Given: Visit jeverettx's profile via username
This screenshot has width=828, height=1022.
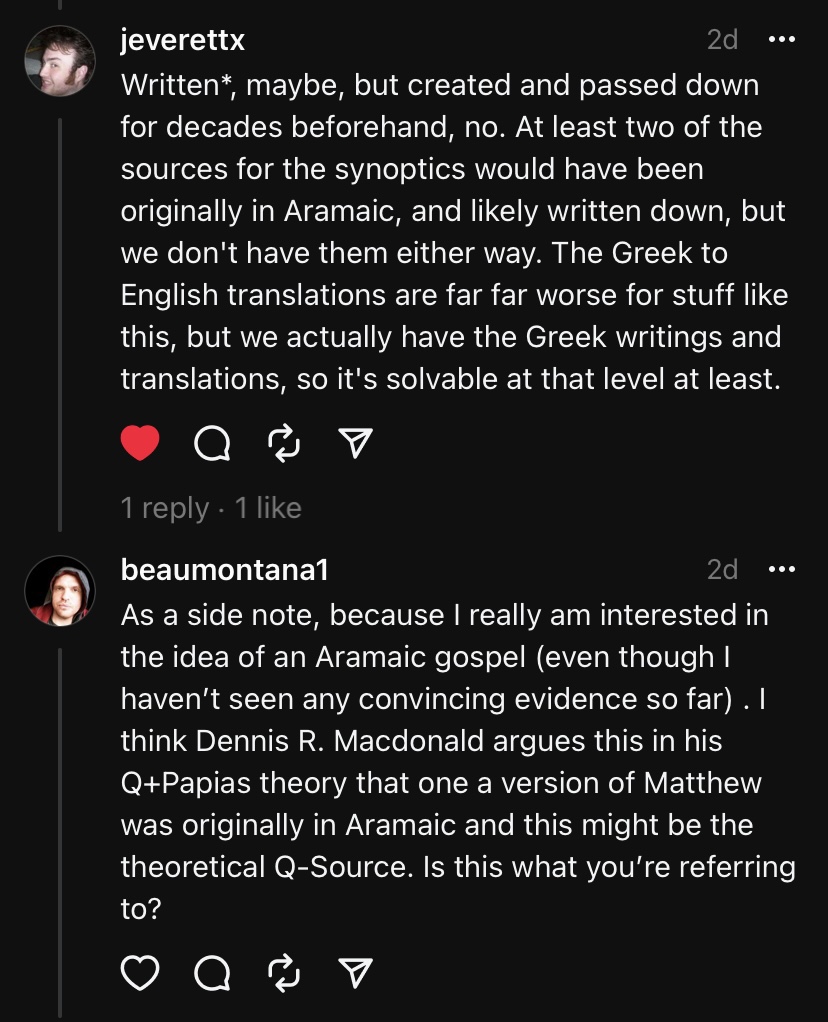Looking at the screenshot, I should pyautogui.click(x=182, y=40).
